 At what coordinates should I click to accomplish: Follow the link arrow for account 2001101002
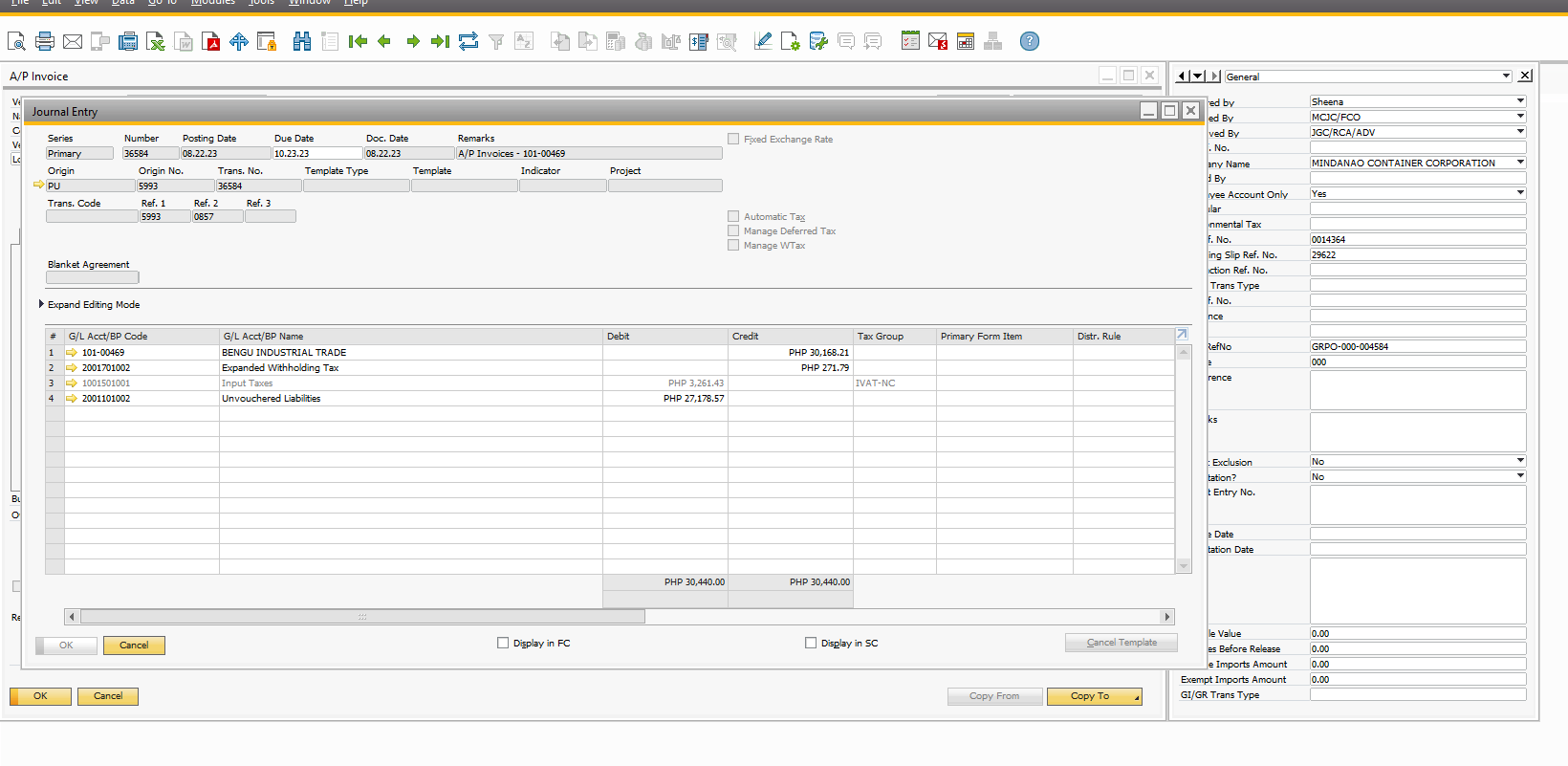(72, 399)
